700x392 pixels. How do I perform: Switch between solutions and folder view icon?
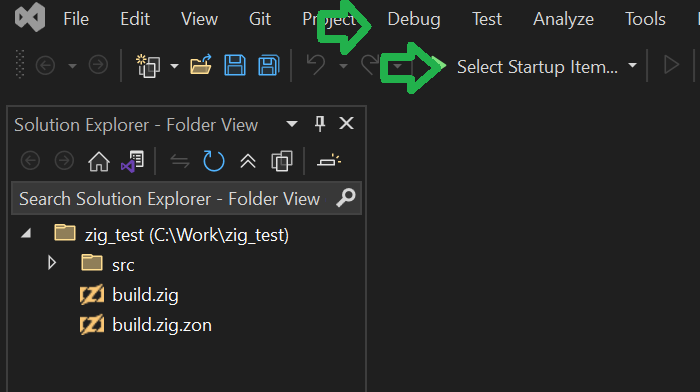[133, 161]
